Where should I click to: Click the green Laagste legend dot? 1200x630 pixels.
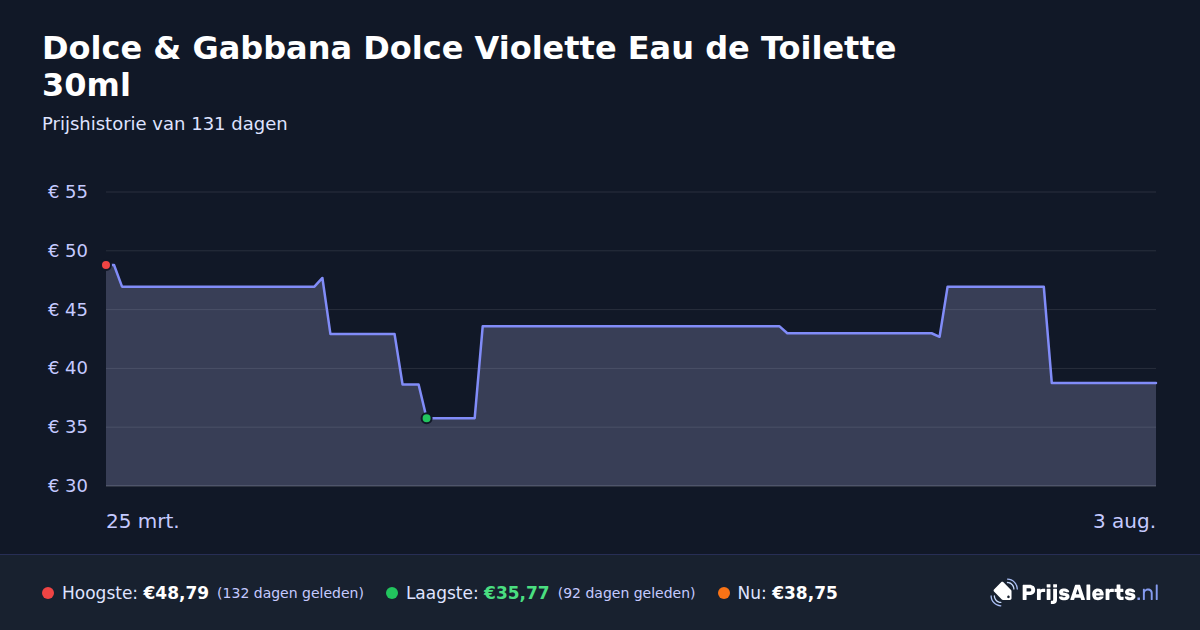[392, 593]
